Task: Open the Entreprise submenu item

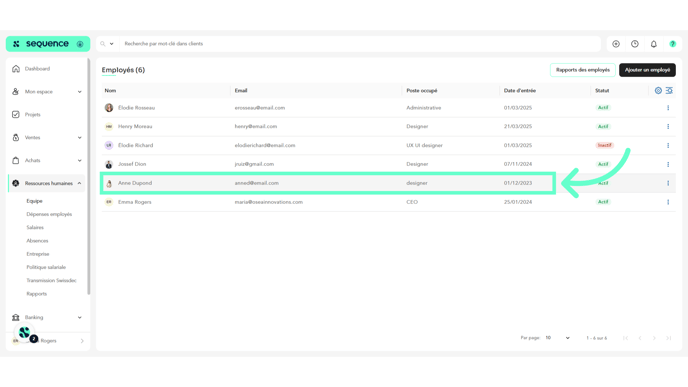Action: pos(38,254)
